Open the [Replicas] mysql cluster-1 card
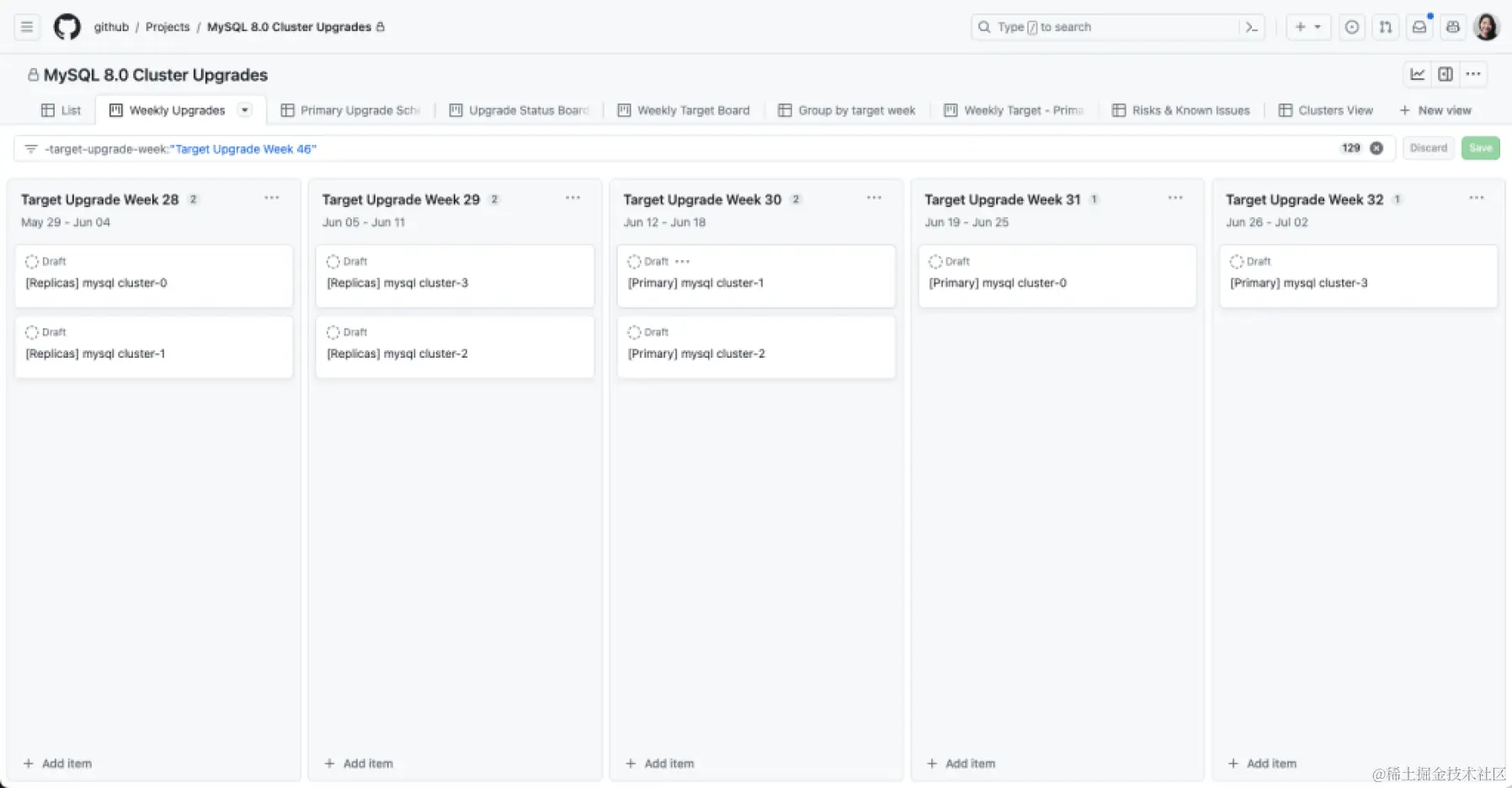 [154, 347]
